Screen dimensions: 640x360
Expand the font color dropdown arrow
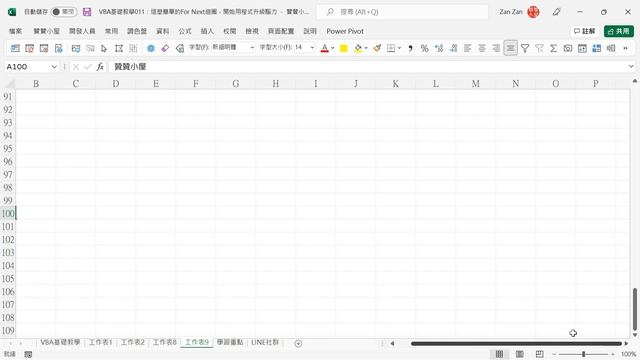333,48
